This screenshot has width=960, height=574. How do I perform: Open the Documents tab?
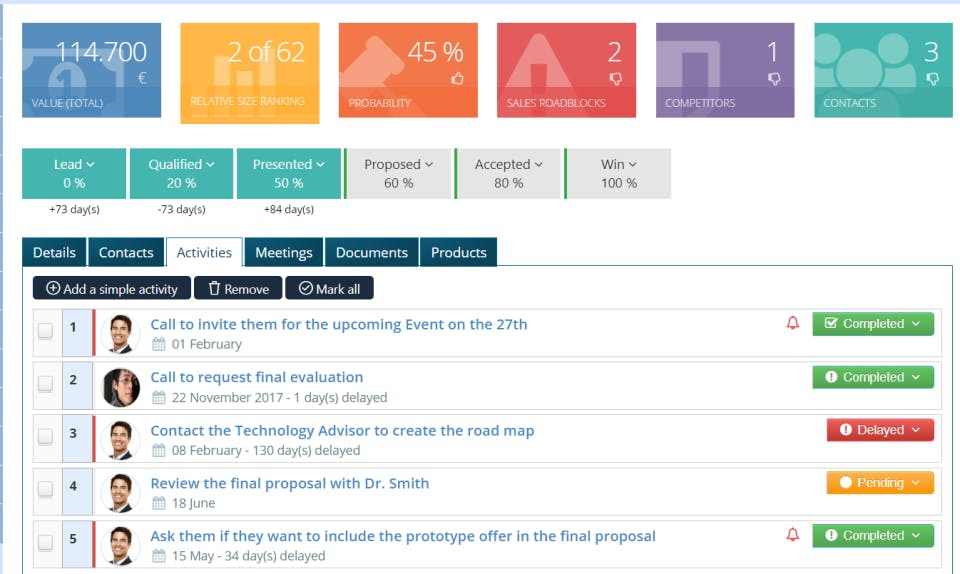pyautogui.click(x=371, y=253)
